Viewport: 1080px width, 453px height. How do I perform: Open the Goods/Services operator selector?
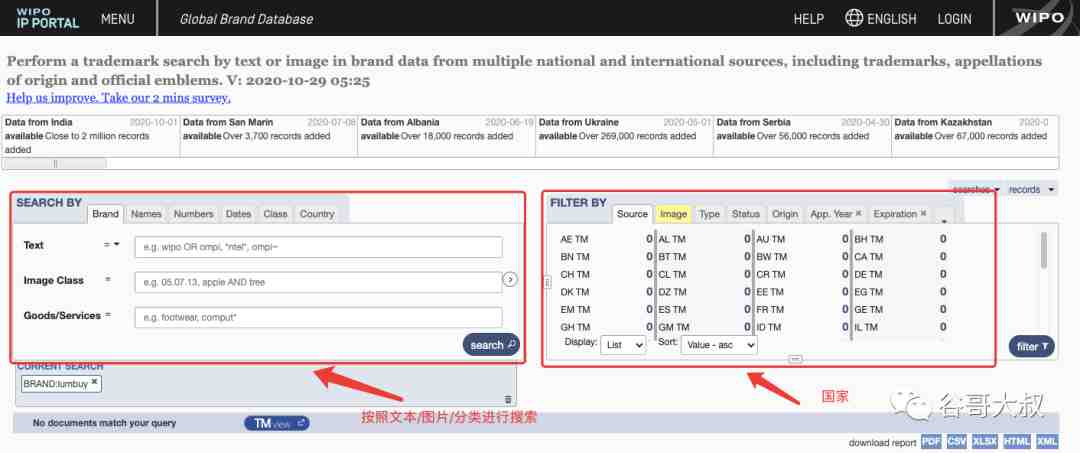click(108, 315)
